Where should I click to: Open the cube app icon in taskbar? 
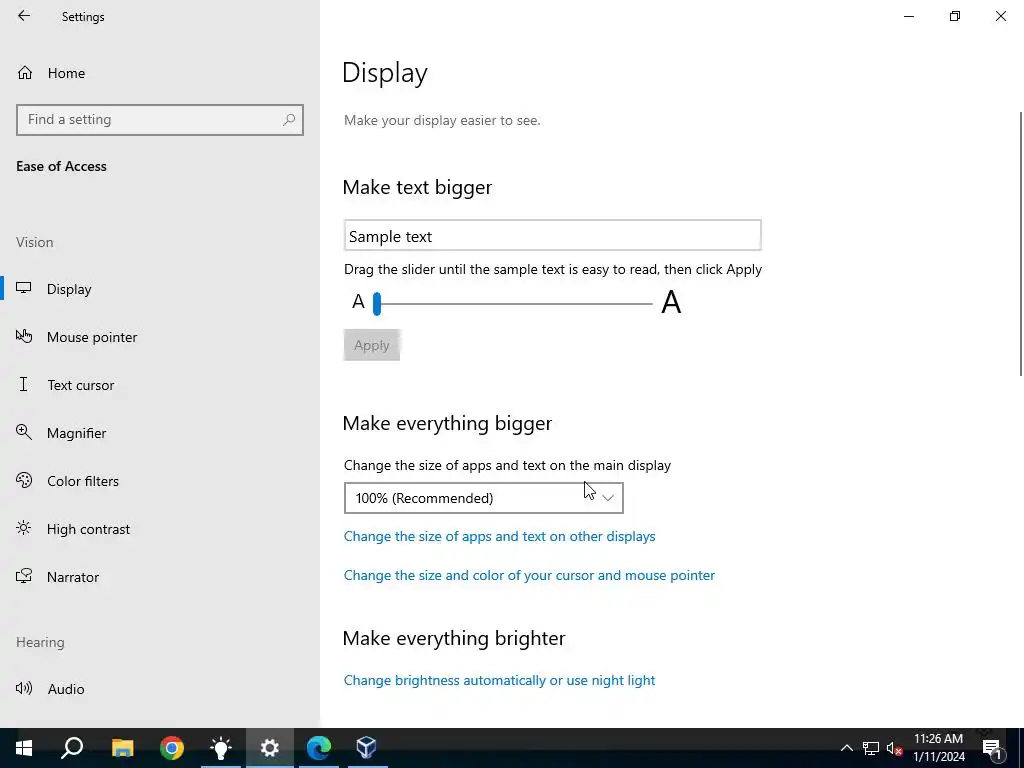(367, 748)
